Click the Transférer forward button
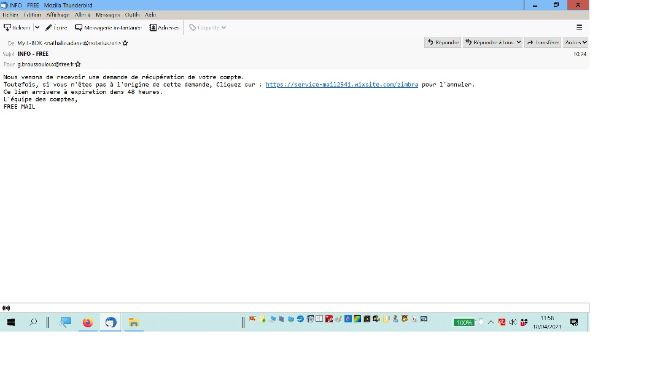668x373 pixels. coord(542,42)
